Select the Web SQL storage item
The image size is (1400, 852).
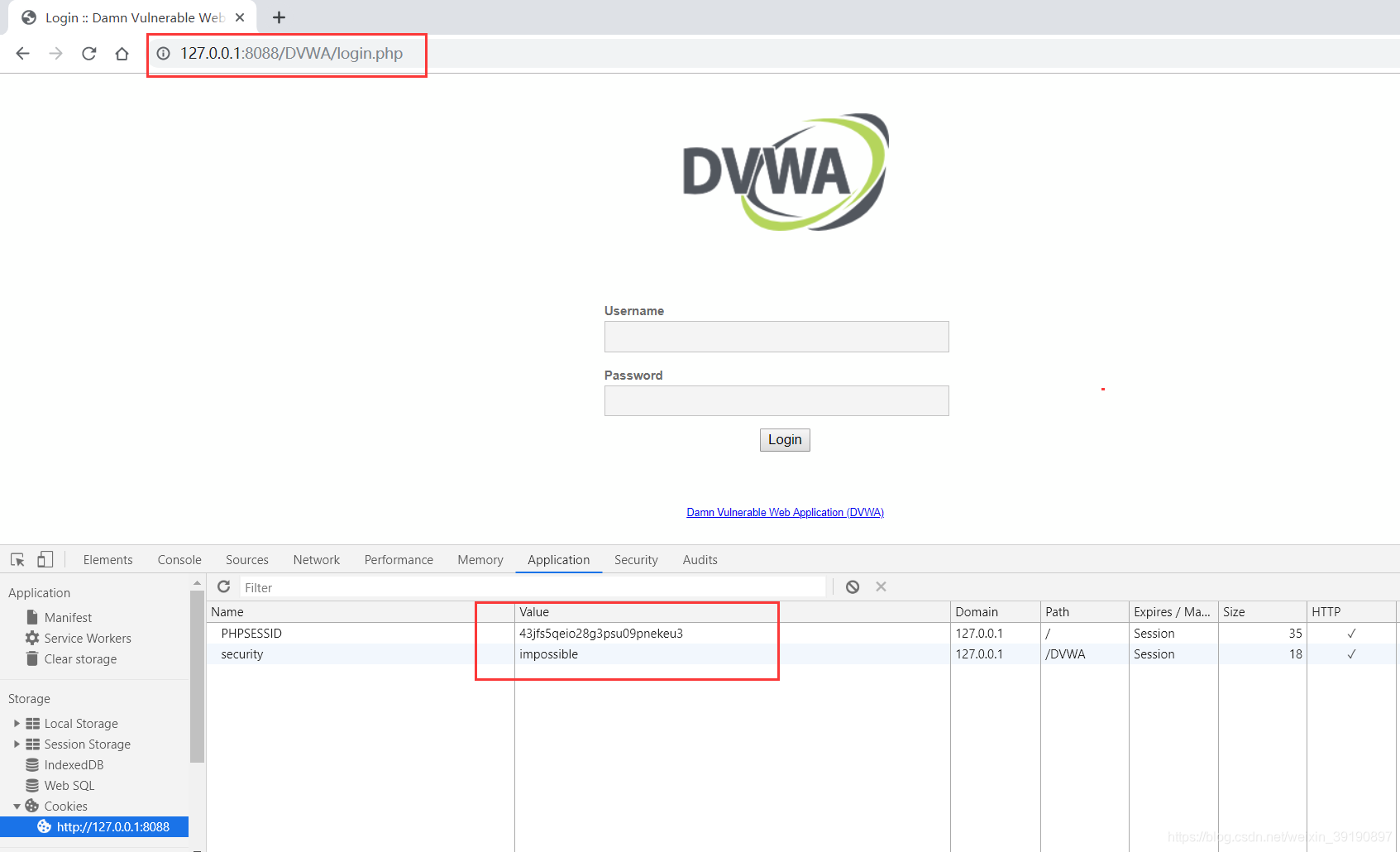69,785
